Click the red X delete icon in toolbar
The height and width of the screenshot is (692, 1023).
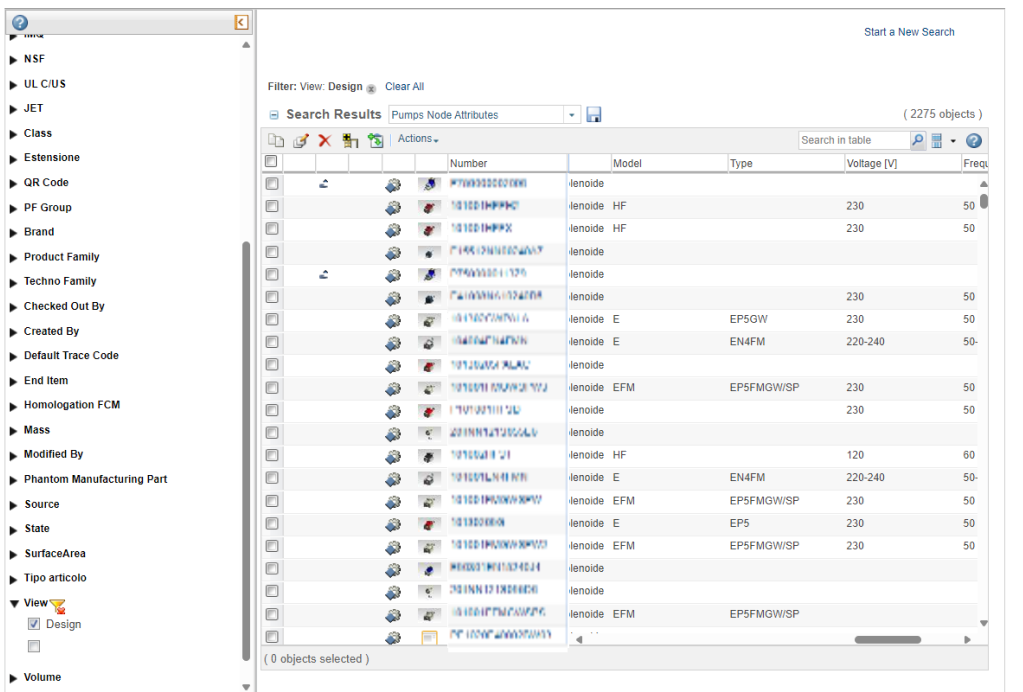325,141
